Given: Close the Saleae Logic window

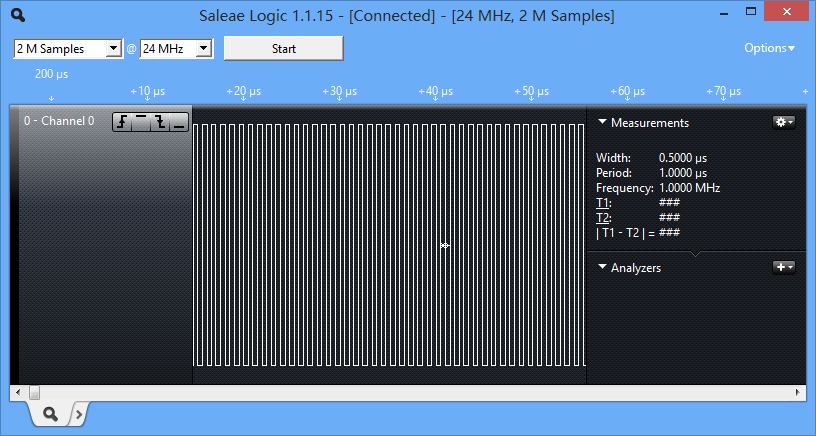Looking at the screenshot, I should point(786,11).
